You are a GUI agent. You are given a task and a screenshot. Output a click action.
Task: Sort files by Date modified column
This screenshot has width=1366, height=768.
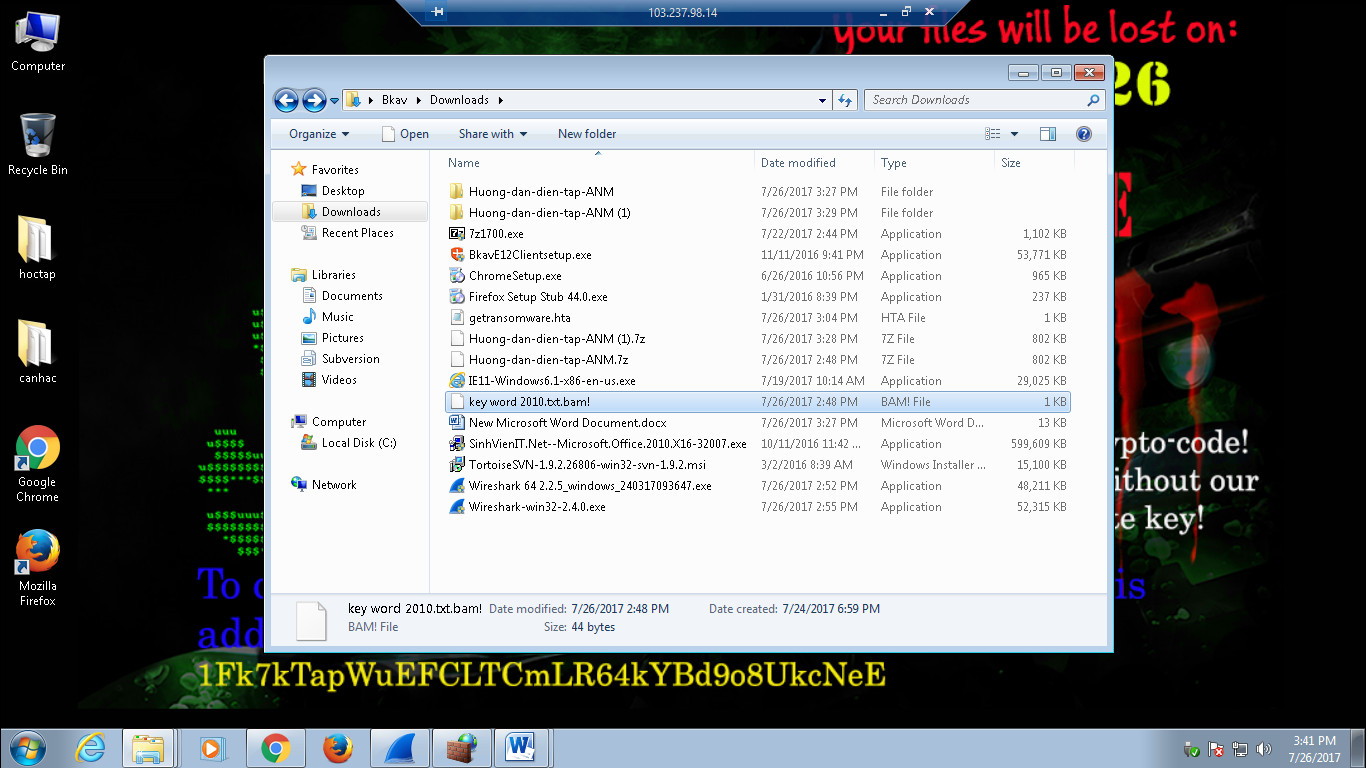814,163
